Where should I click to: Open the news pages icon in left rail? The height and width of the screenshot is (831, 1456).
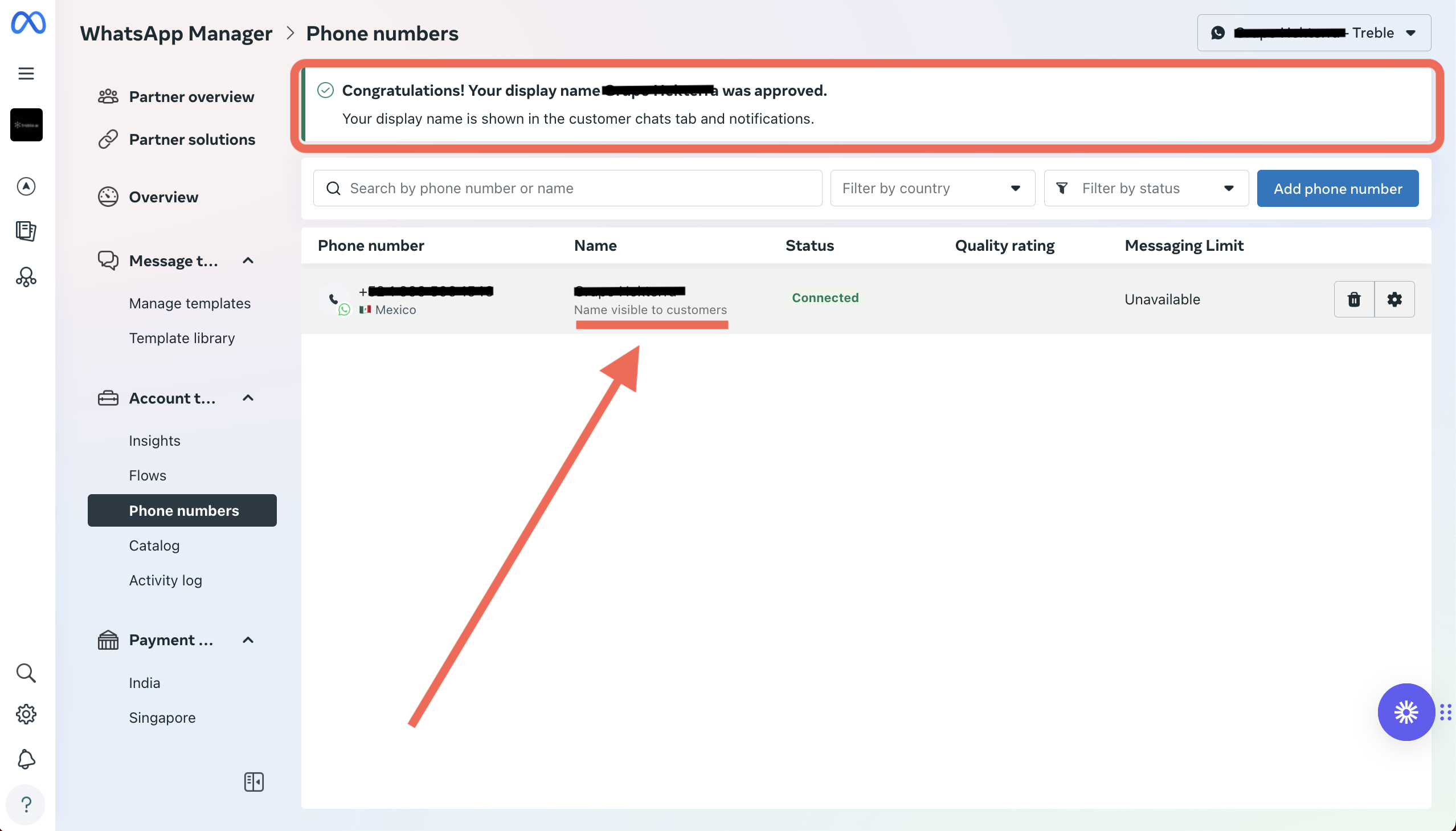[x=26, y=231]
